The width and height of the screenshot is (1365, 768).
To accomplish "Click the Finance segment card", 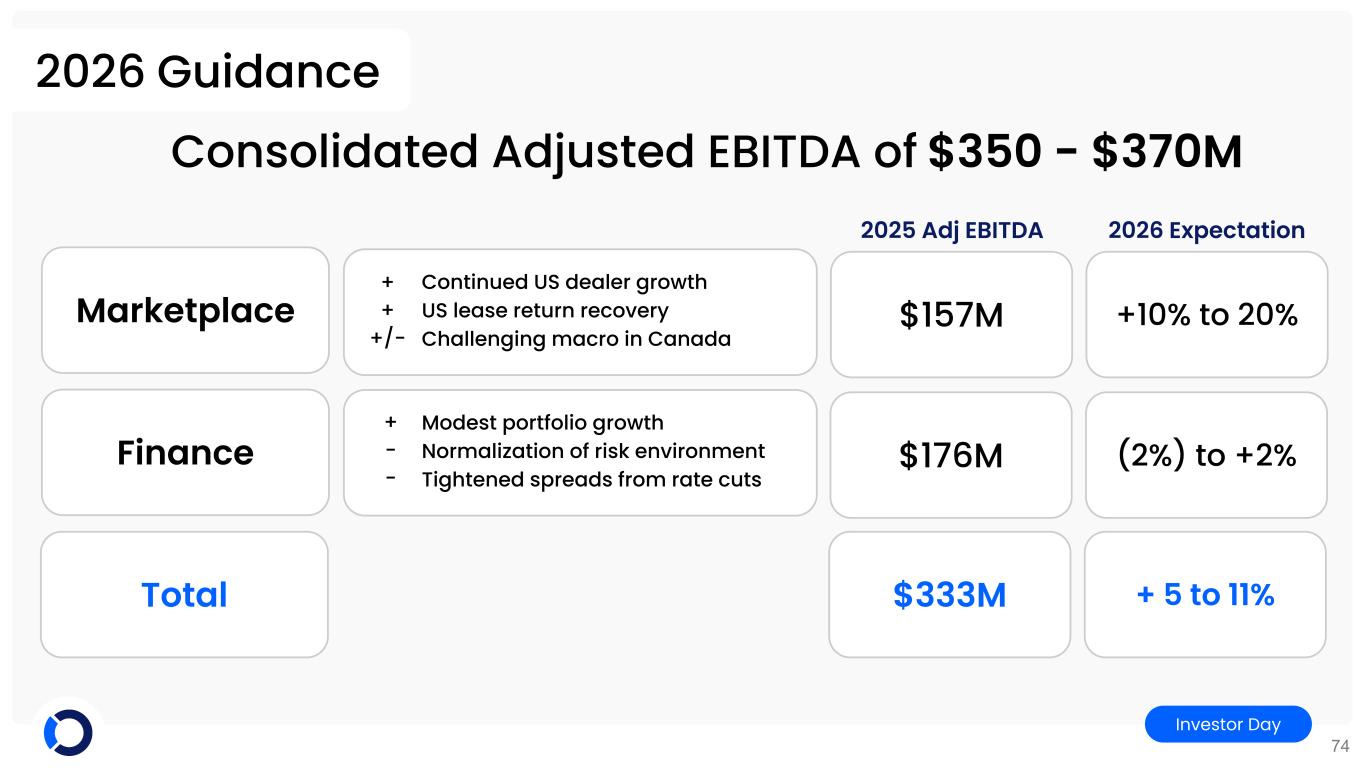I will tap(185, 453).
